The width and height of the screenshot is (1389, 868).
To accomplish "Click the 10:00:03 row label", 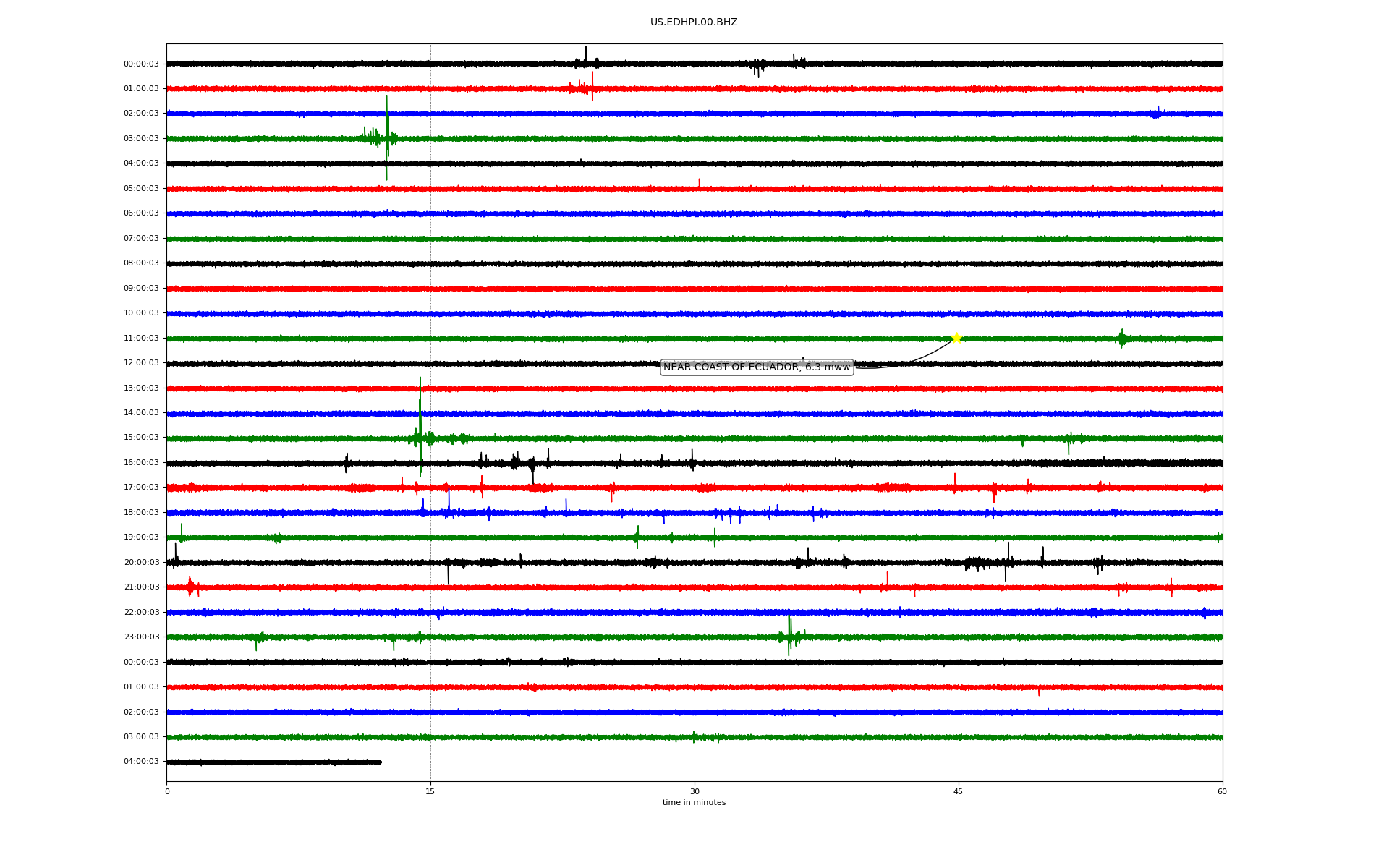I will (x=141, y=313).
